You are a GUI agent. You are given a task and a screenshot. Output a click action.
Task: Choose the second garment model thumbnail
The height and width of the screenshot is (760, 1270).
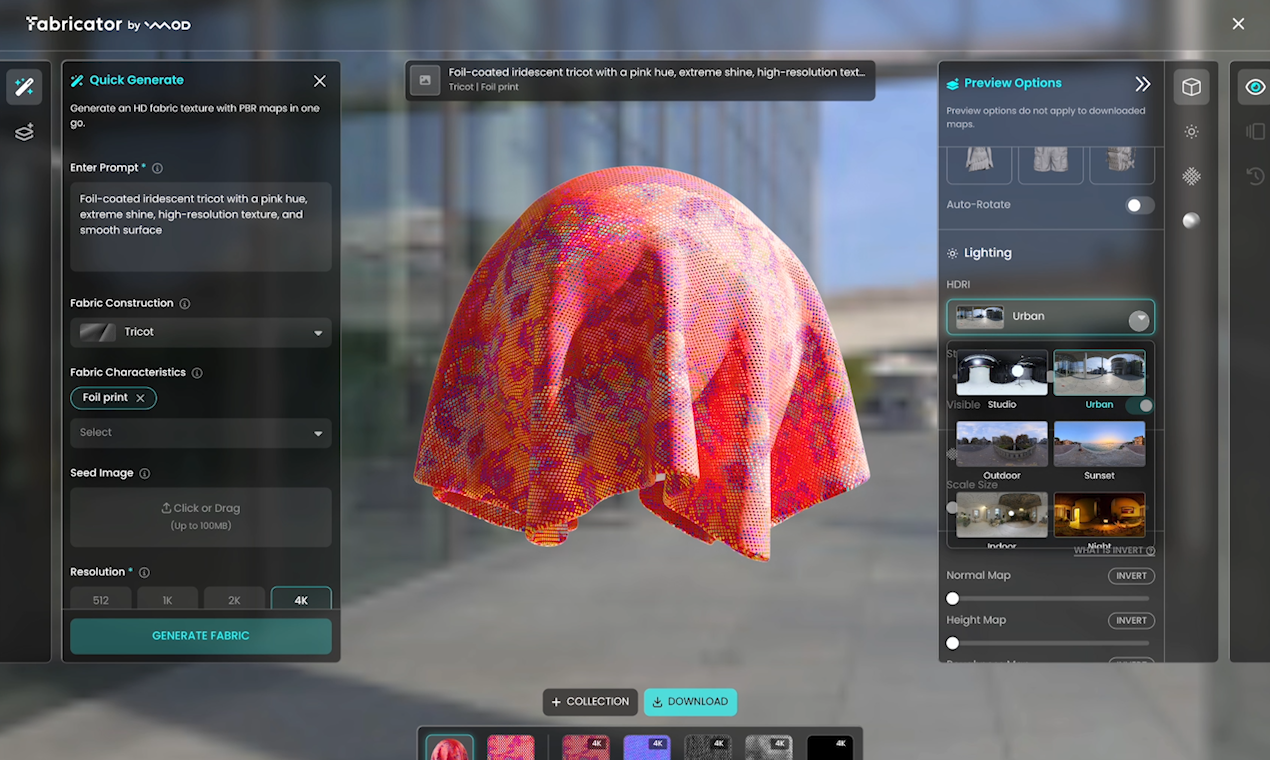pos(1051,165)
